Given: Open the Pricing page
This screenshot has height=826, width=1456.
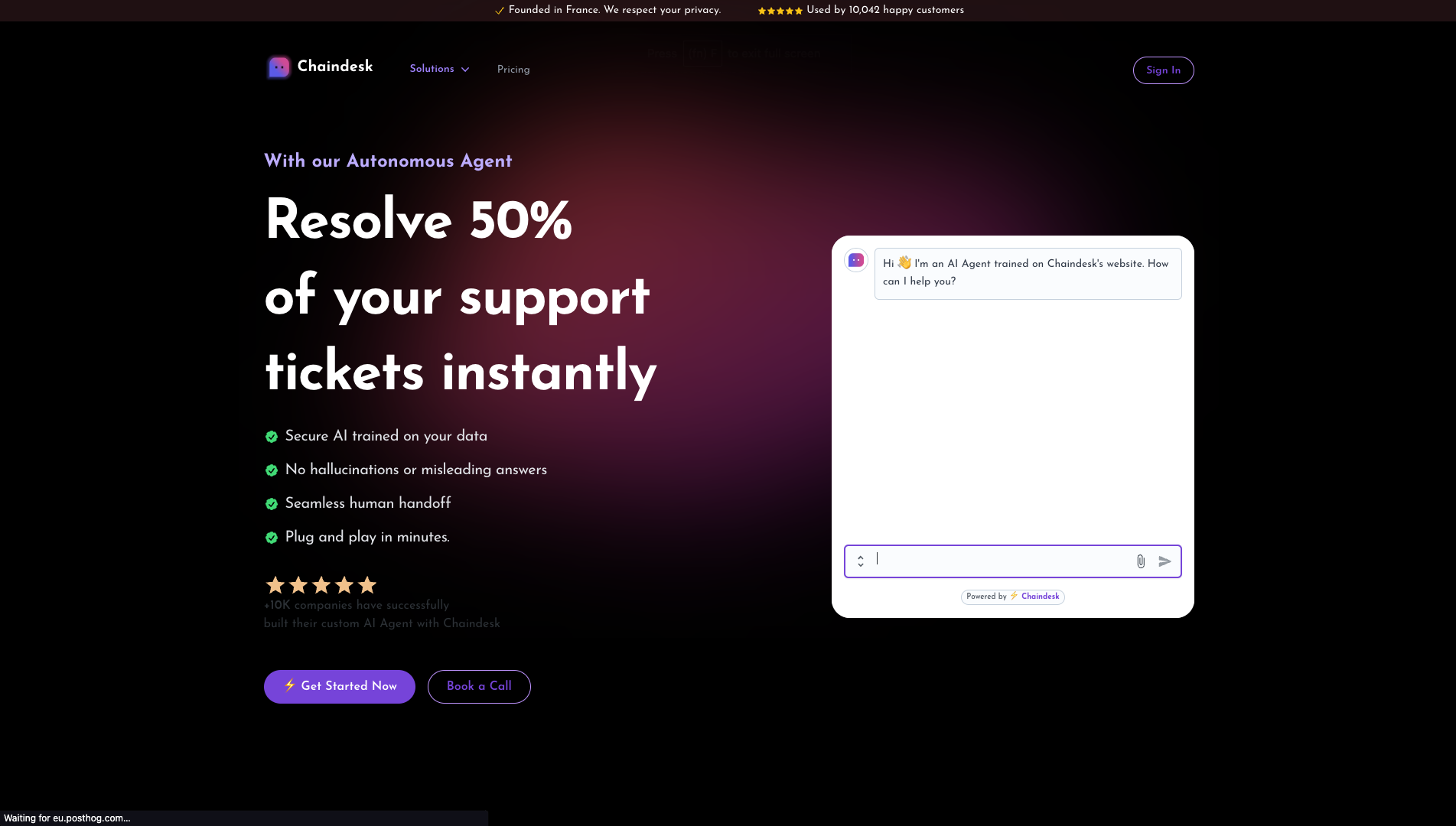Looking at the screenshot, I should click(x=513, y=70).
